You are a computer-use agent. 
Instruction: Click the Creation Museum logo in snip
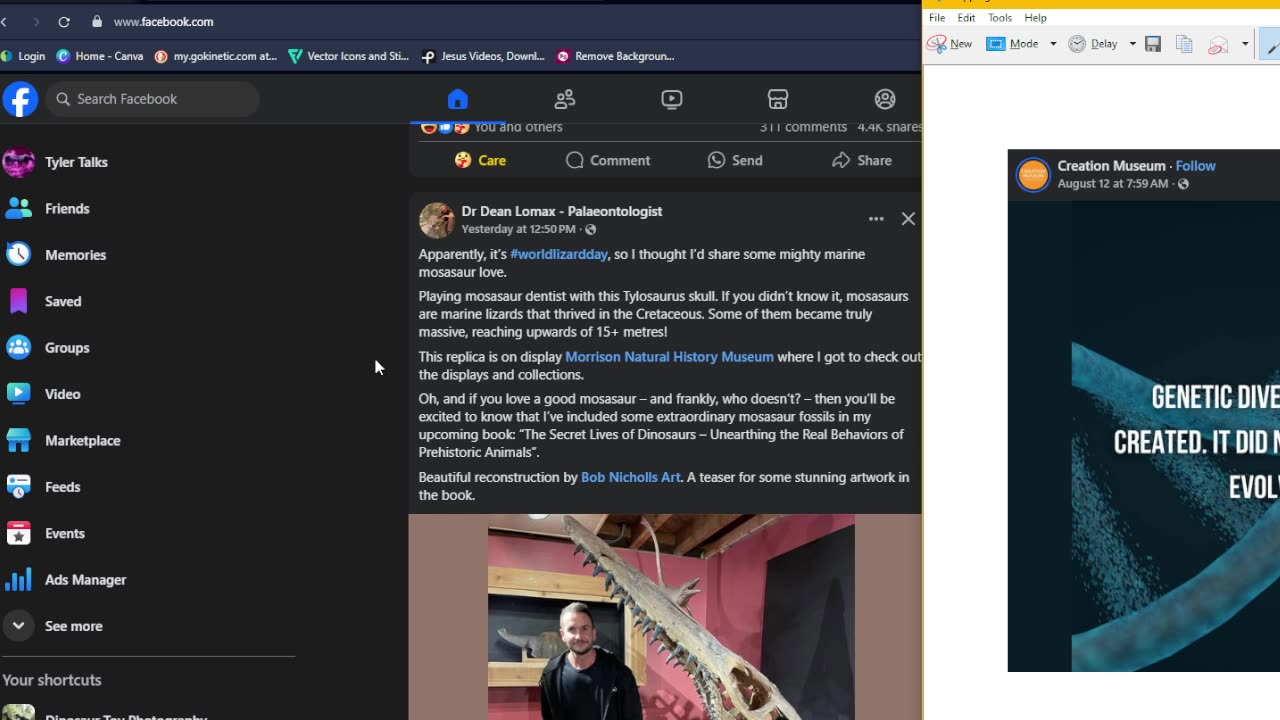[1033, 175]
